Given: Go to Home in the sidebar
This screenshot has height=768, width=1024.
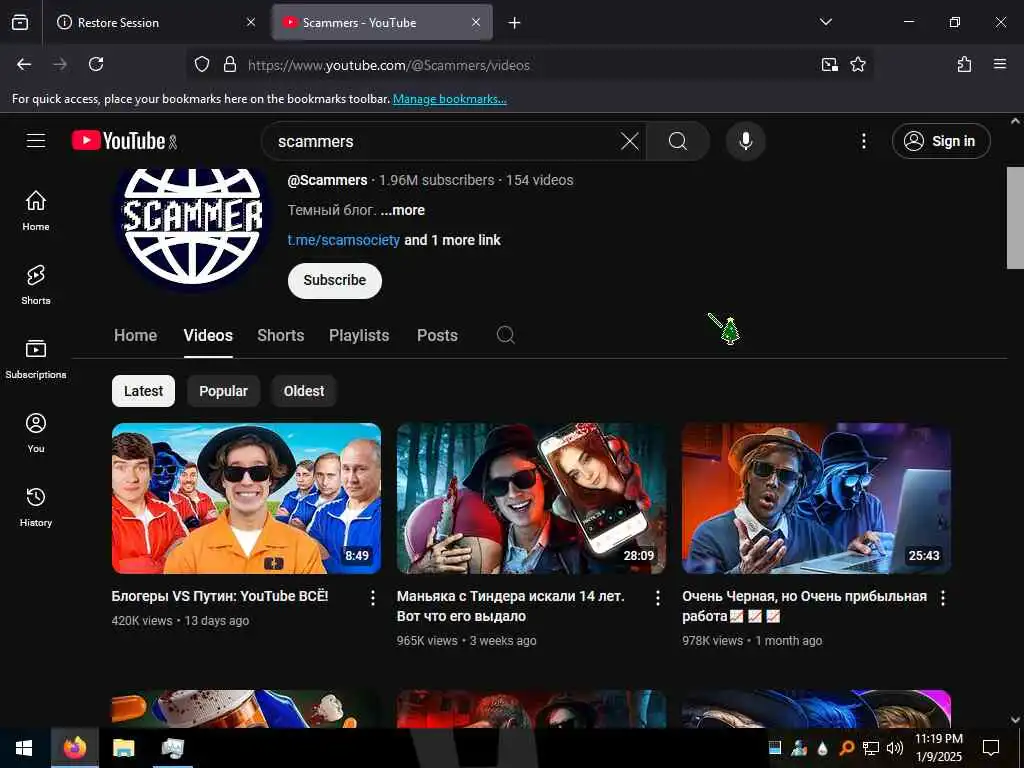Looking at the screenshot, I should [x=36, y=210].
